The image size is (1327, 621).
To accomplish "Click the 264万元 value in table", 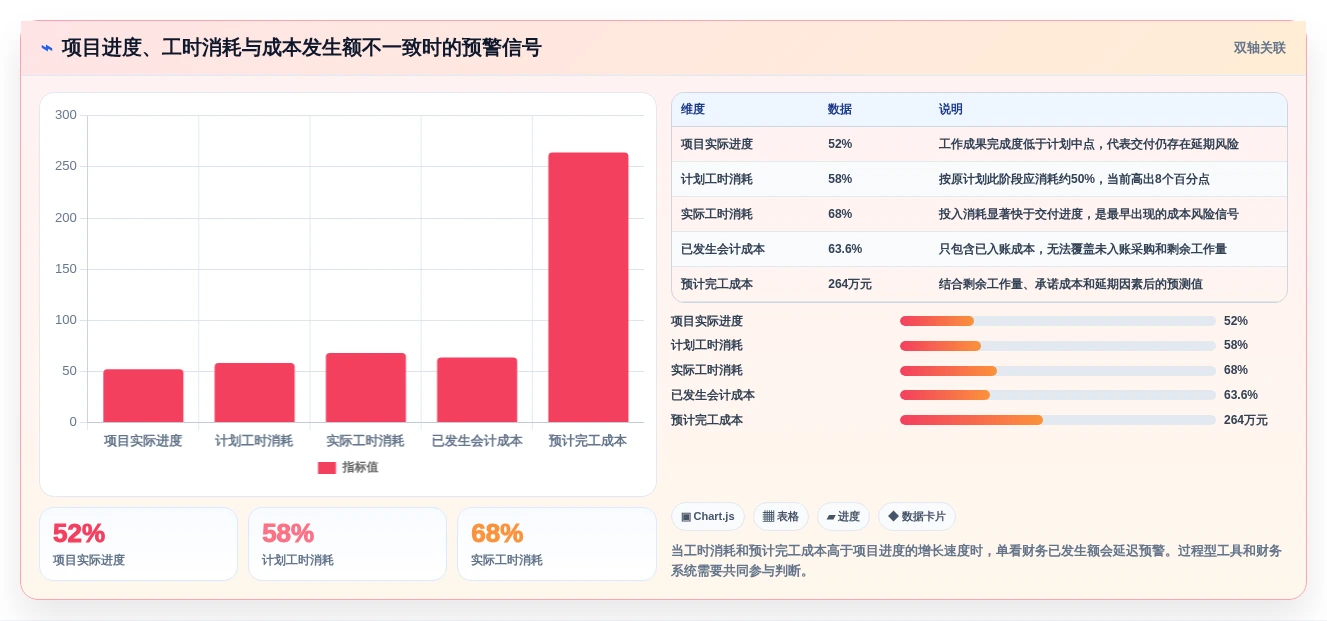I will (x=850, y=284).
